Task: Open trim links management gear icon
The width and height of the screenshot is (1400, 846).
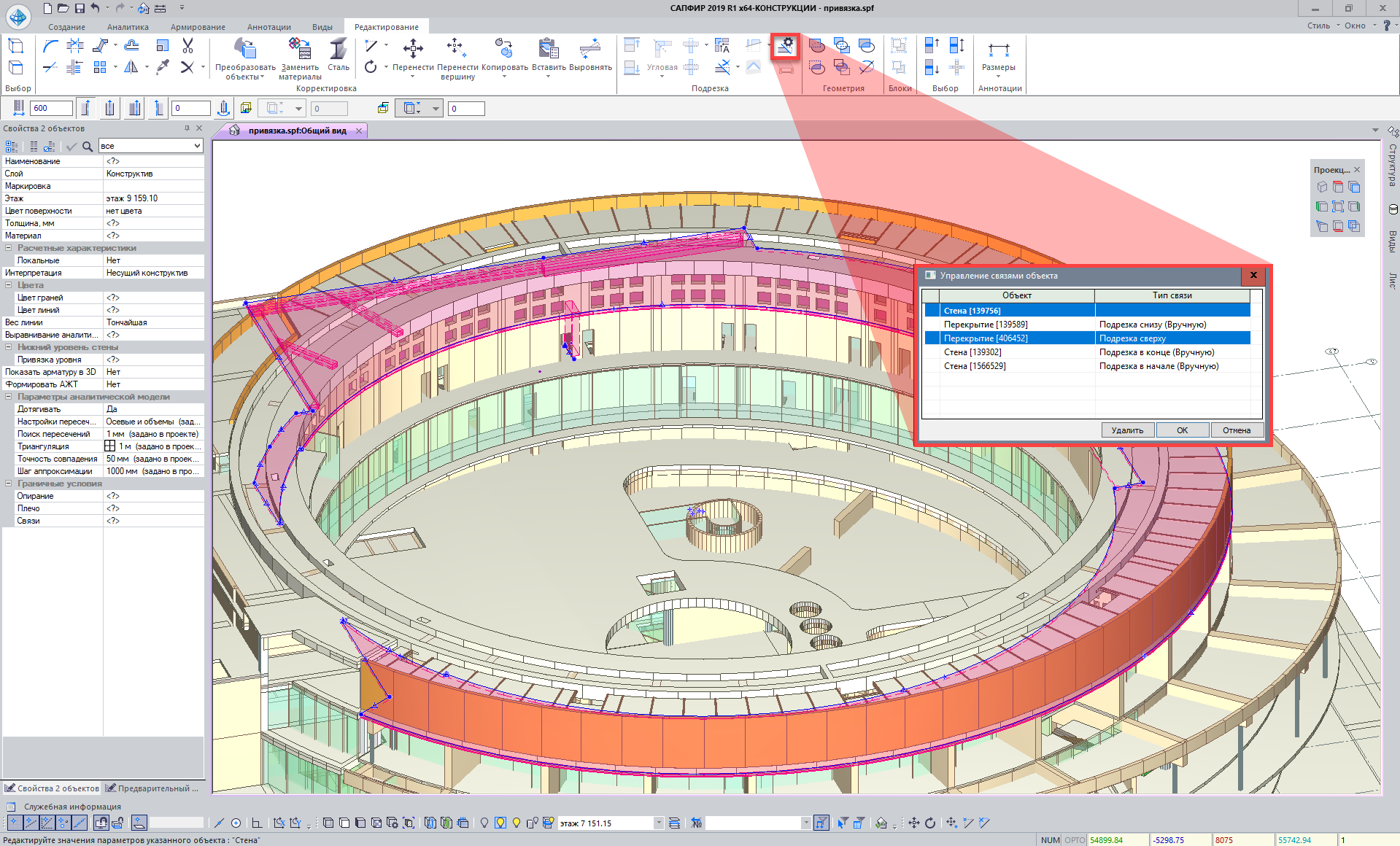Action: [785, 46]
